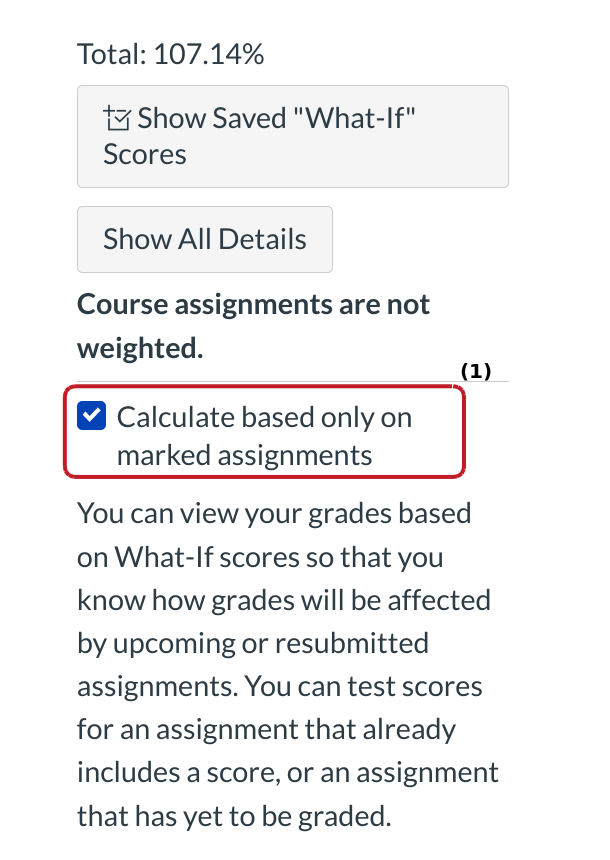Image resolution: width=610 pixels, height=860 pixels.
Task: Click the bold word "weighted."
Action: coord(140,348)
